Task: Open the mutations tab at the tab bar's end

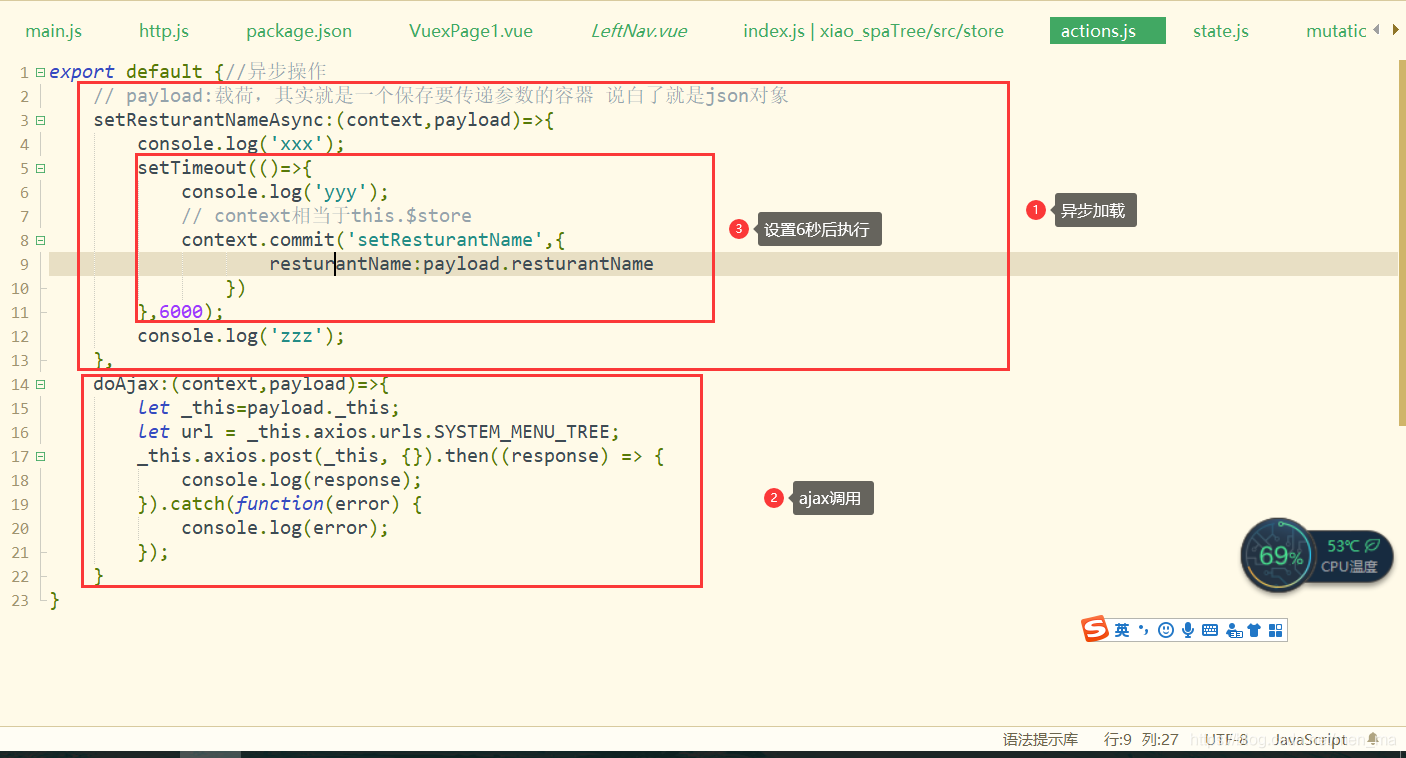Action: 1336,31
